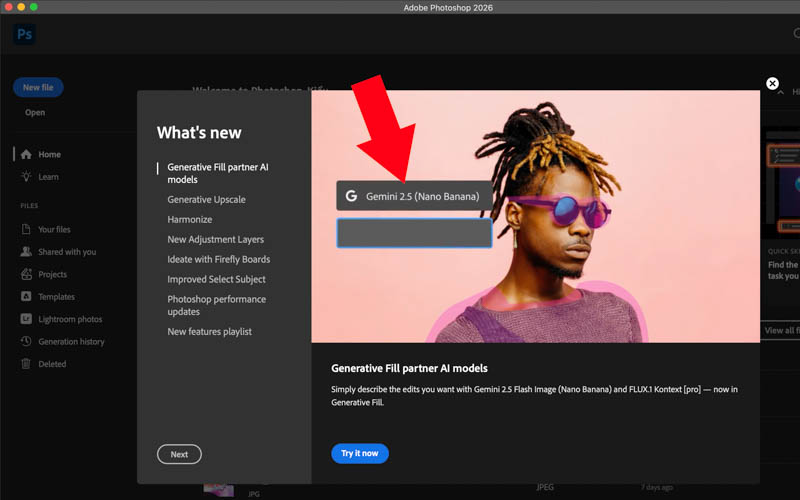Click the Try it now button
This screenshot has height=500, width=800.
360,453
